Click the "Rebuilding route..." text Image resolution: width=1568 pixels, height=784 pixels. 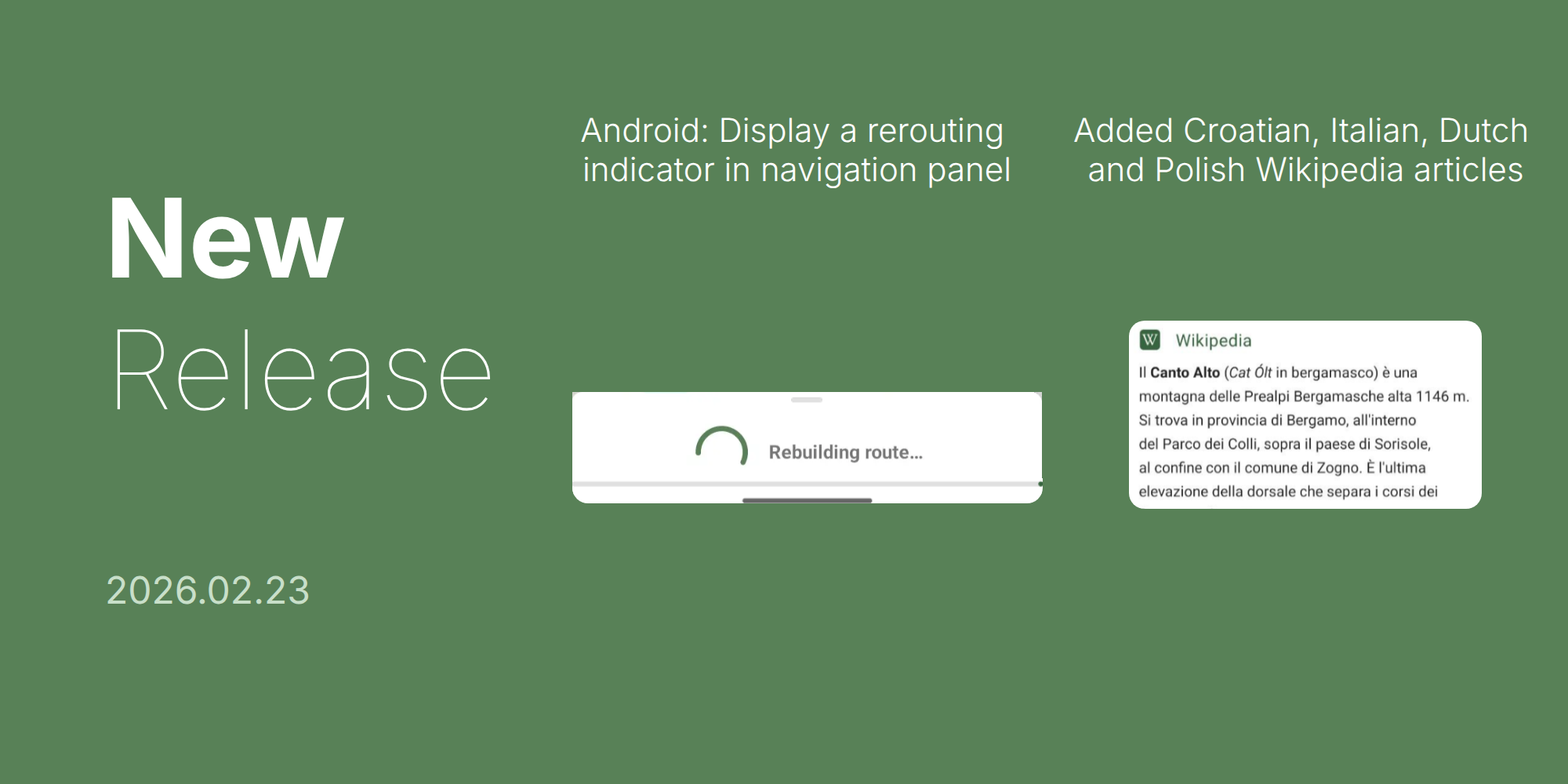[x=845, y=452]
